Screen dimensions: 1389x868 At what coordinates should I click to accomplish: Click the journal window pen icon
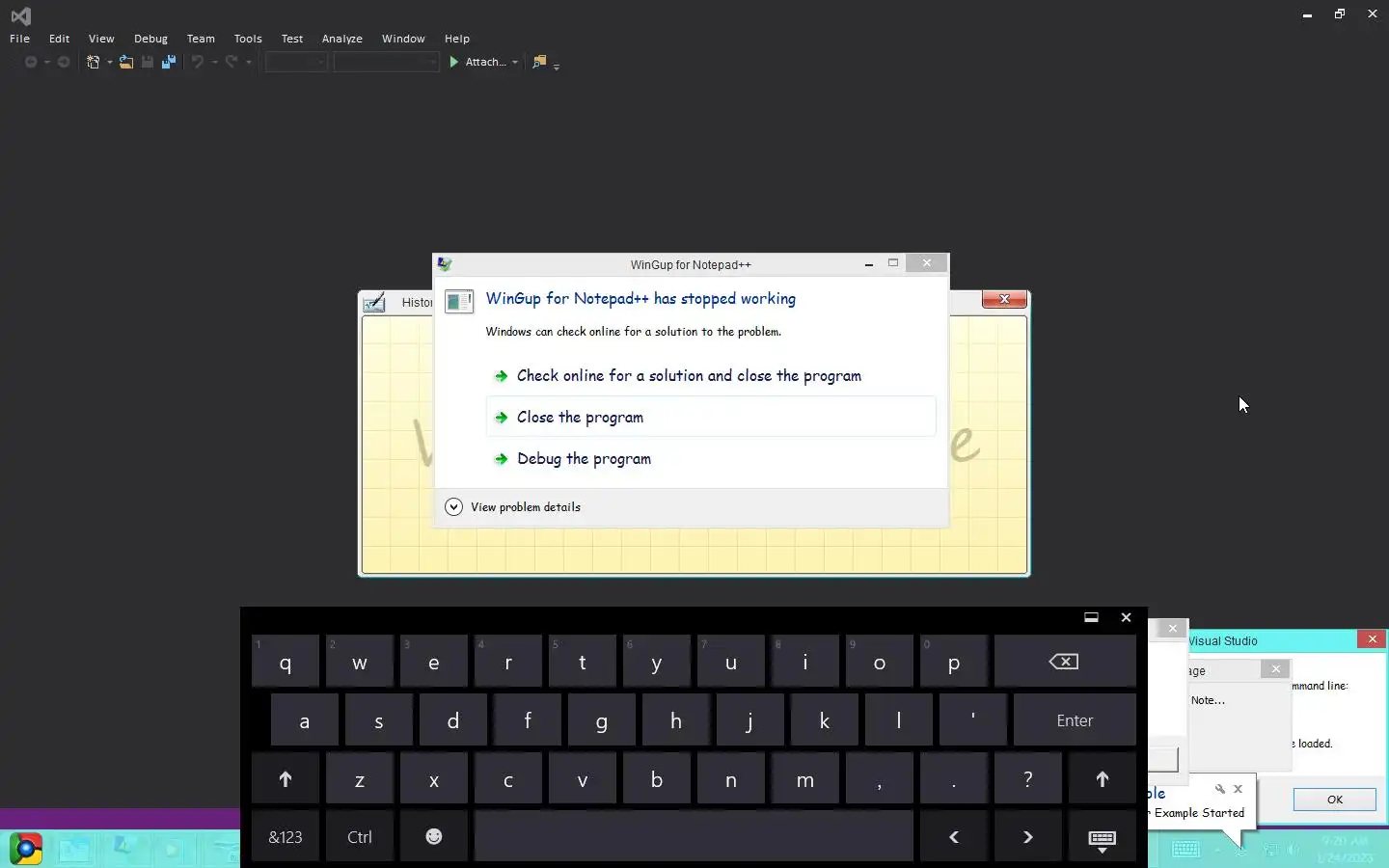click(374, 303)
